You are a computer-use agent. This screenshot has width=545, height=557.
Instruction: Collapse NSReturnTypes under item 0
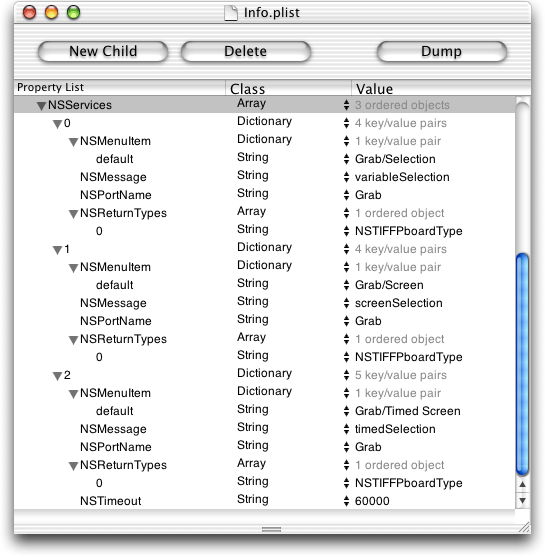pyautogui.click(x=73, y=214)
